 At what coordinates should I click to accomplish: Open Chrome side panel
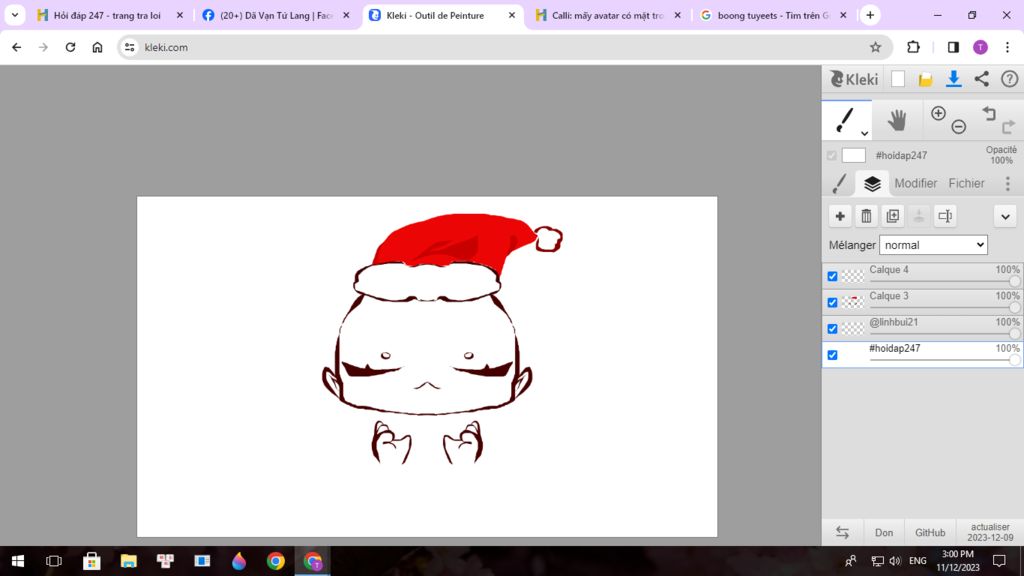tap(953, 47)
